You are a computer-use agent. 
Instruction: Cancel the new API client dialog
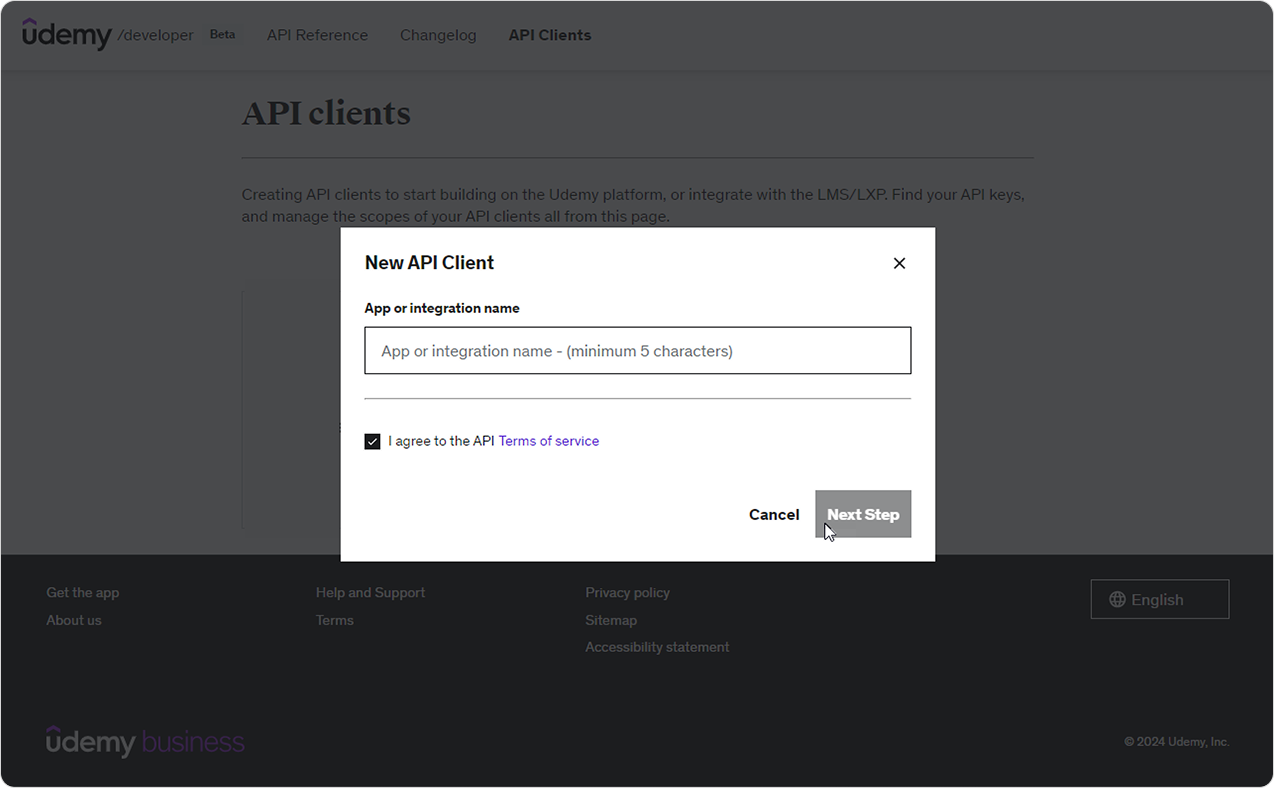tap(774, 514)
